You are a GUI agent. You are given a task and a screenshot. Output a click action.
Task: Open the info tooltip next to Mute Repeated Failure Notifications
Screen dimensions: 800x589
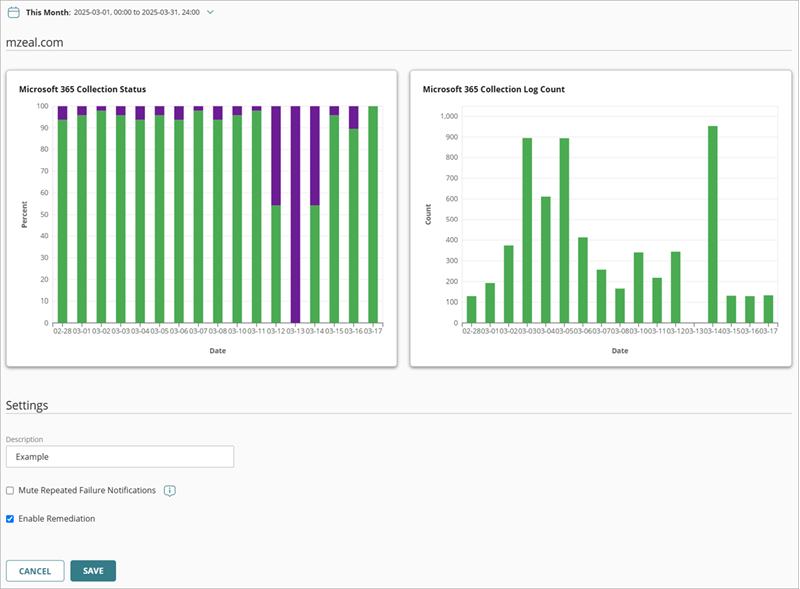point(169,490)
